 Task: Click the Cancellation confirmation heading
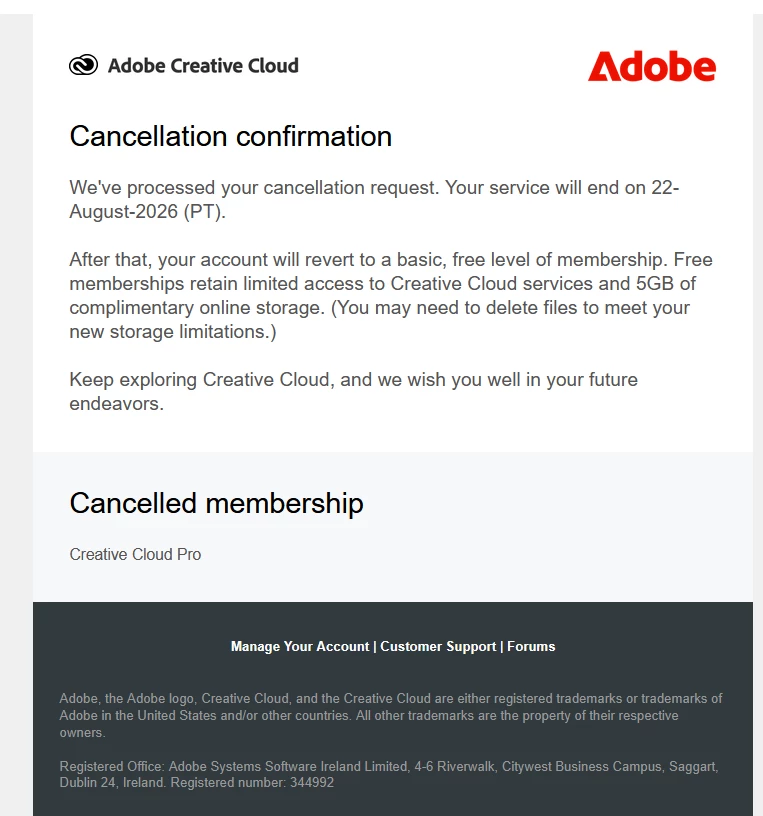point(231,136)
